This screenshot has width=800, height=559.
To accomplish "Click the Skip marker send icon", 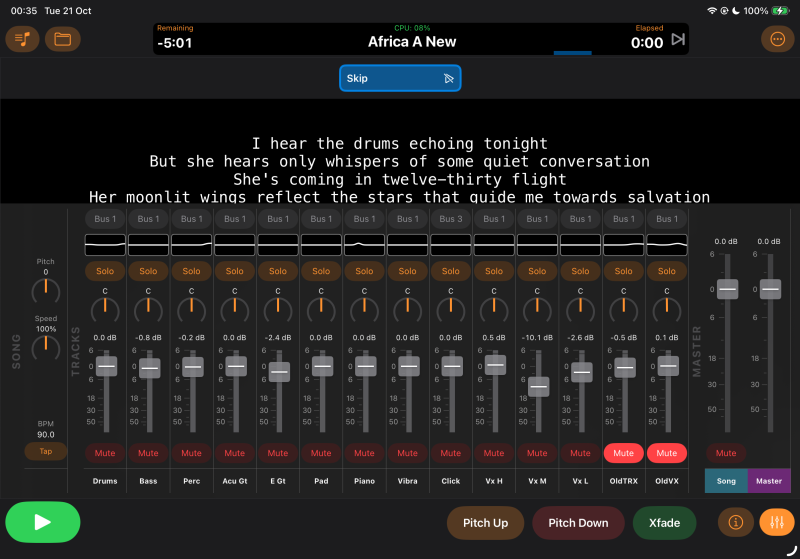I will pos(449,78).
